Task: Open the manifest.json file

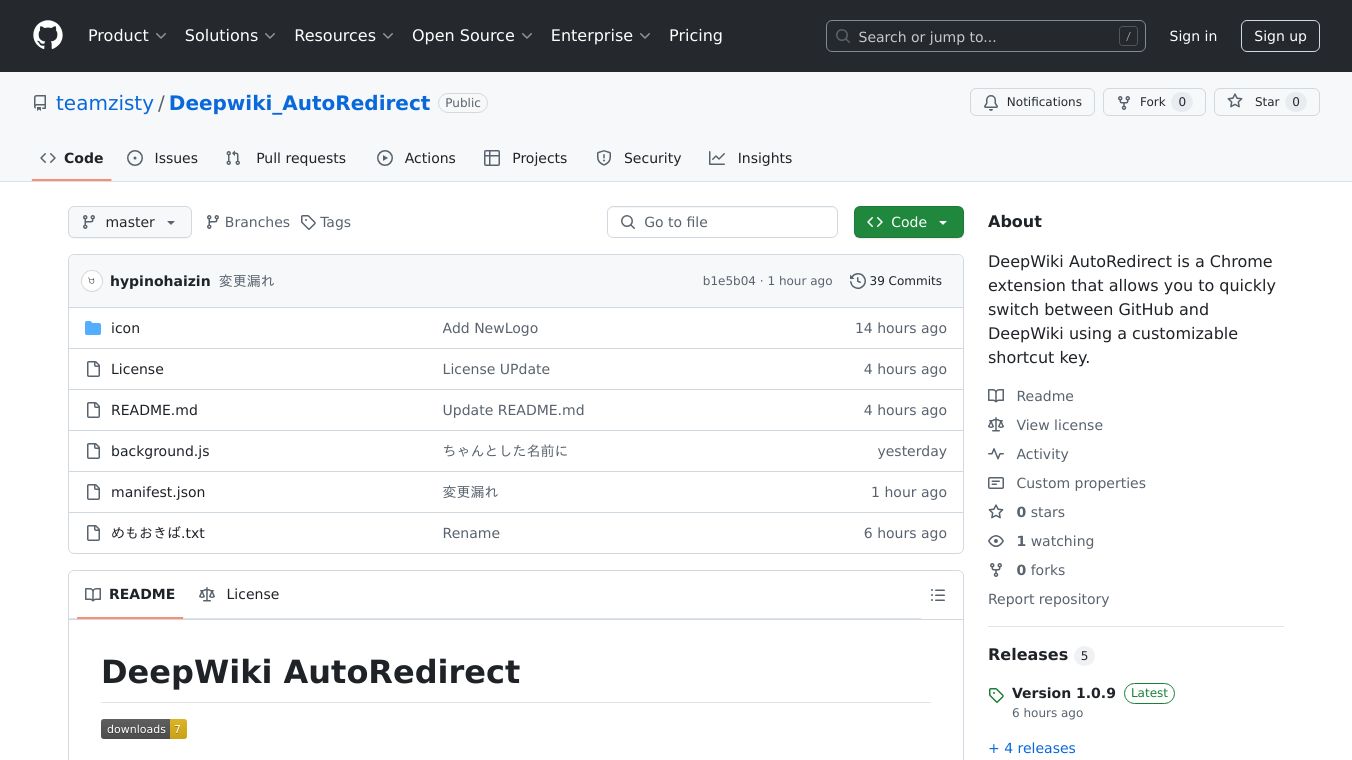Action: [x=158, y=492]
